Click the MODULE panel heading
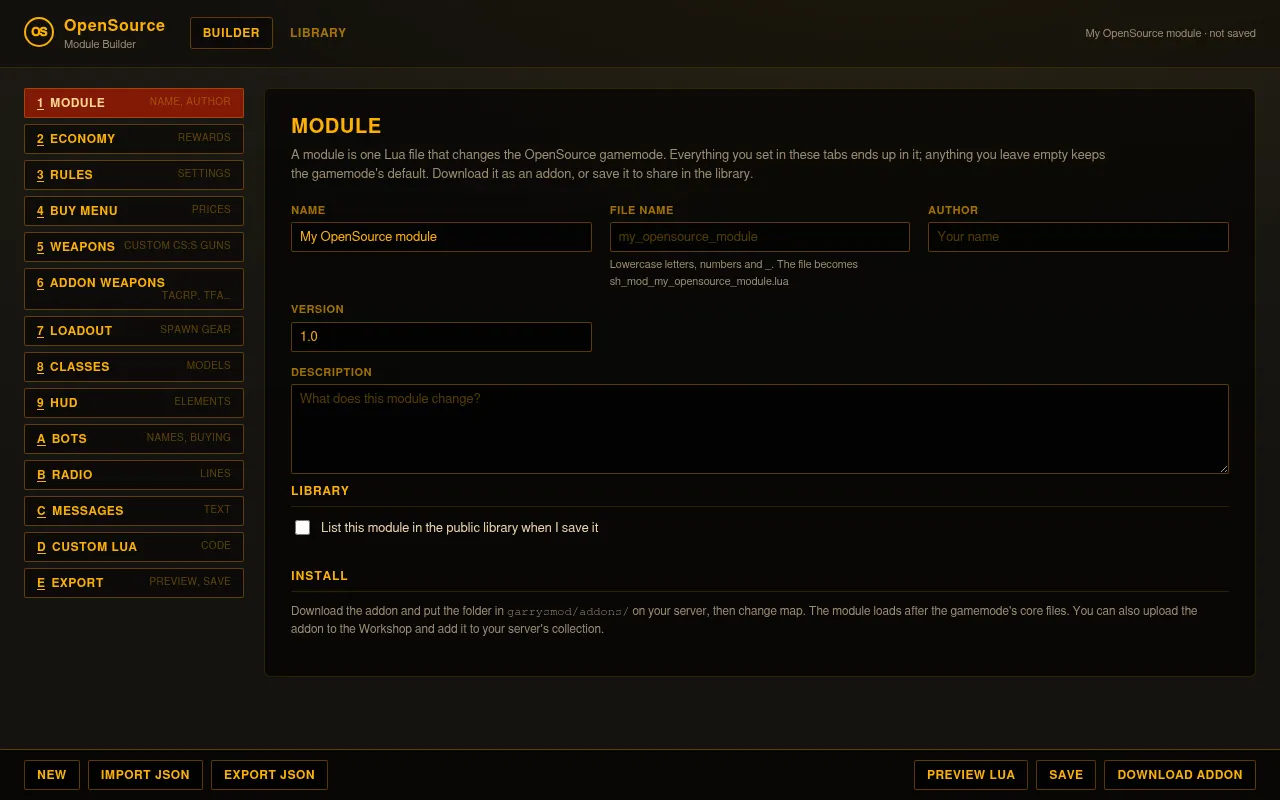Screen dimensions: 1280x800 (336, 126)
